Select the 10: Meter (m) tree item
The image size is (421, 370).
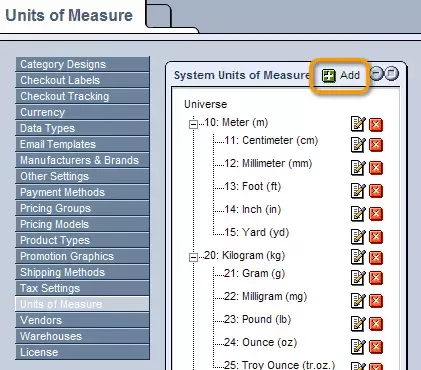[236, 123]
